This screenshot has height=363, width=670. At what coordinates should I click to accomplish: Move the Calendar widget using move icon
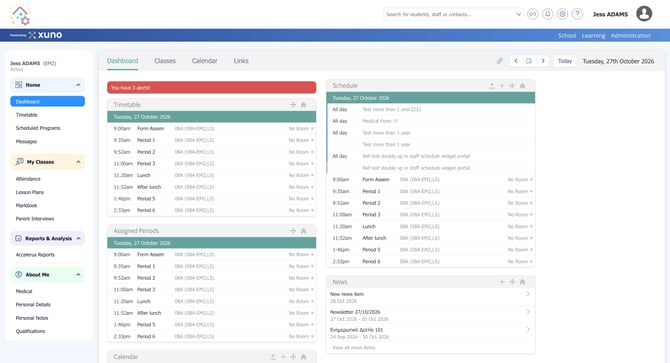pyautogui.click(x=293, y=357)
